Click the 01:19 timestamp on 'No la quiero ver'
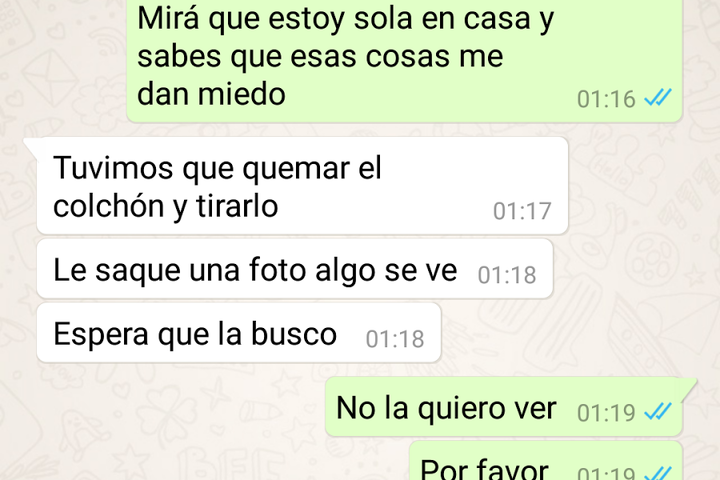The image size is (720, 480). [606, 412]
